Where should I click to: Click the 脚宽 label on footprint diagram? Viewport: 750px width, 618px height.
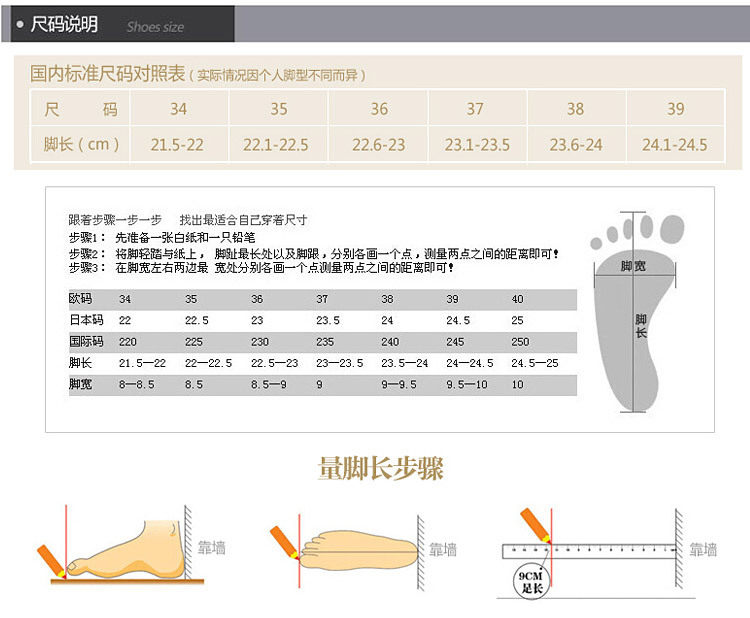click(x=633, y=266)
